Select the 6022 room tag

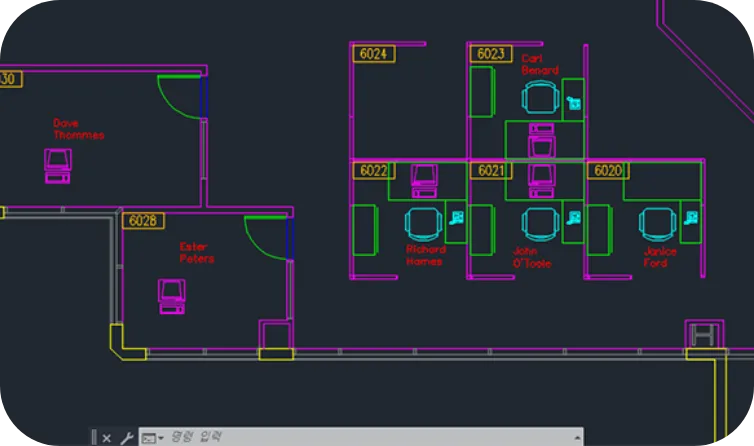(x=374, y=171)
